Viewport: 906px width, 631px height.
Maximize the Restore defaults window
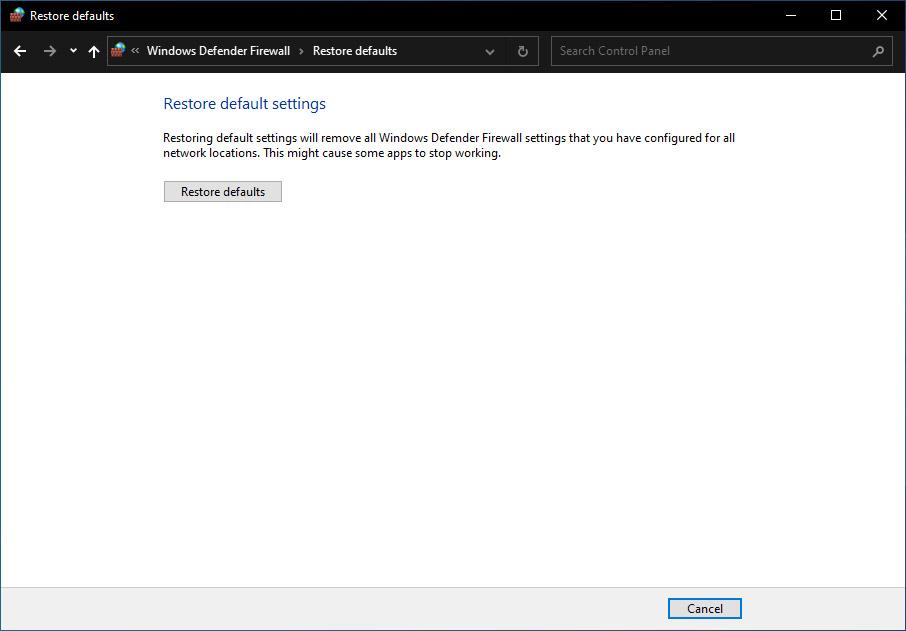[x=836, y=15]
